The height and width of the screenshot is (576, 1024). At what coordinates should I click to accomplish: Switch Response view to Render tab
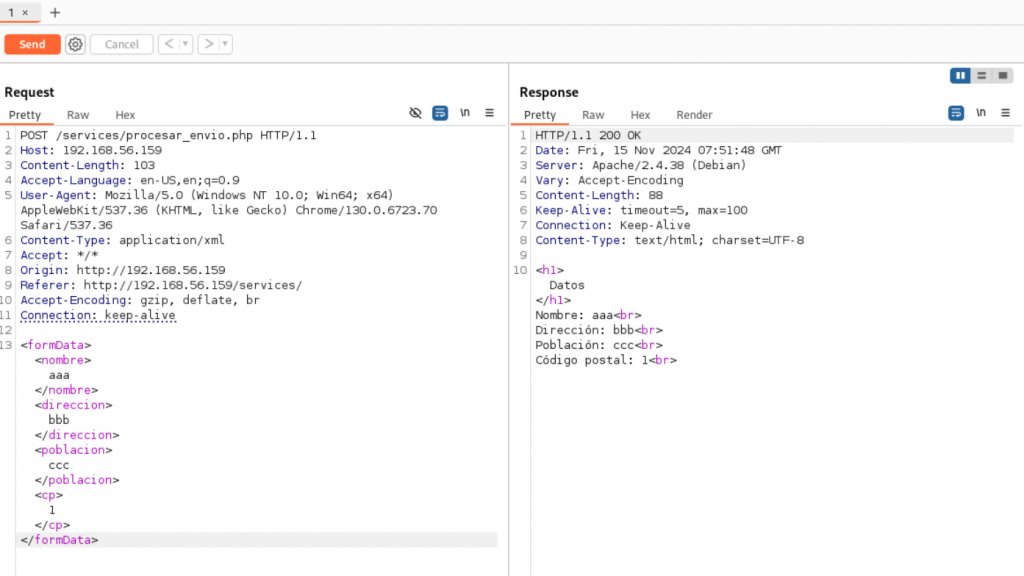694,115
